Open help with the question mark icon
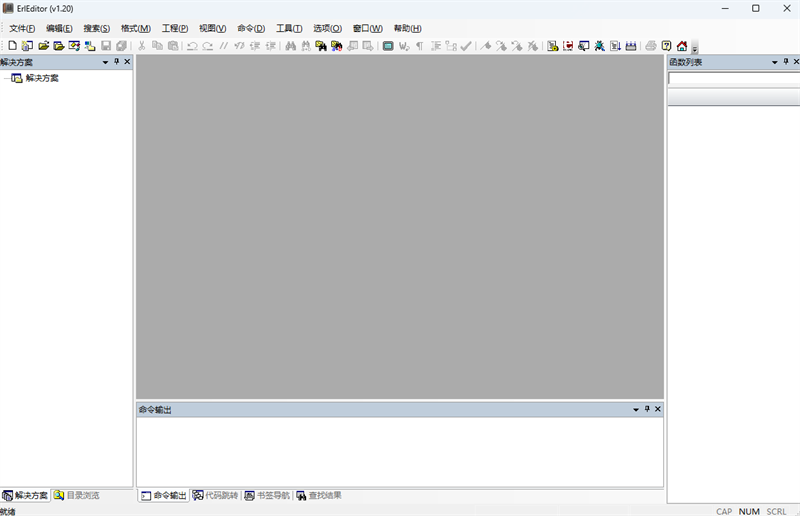Viewport: 800px width, 516px height. 666,46
